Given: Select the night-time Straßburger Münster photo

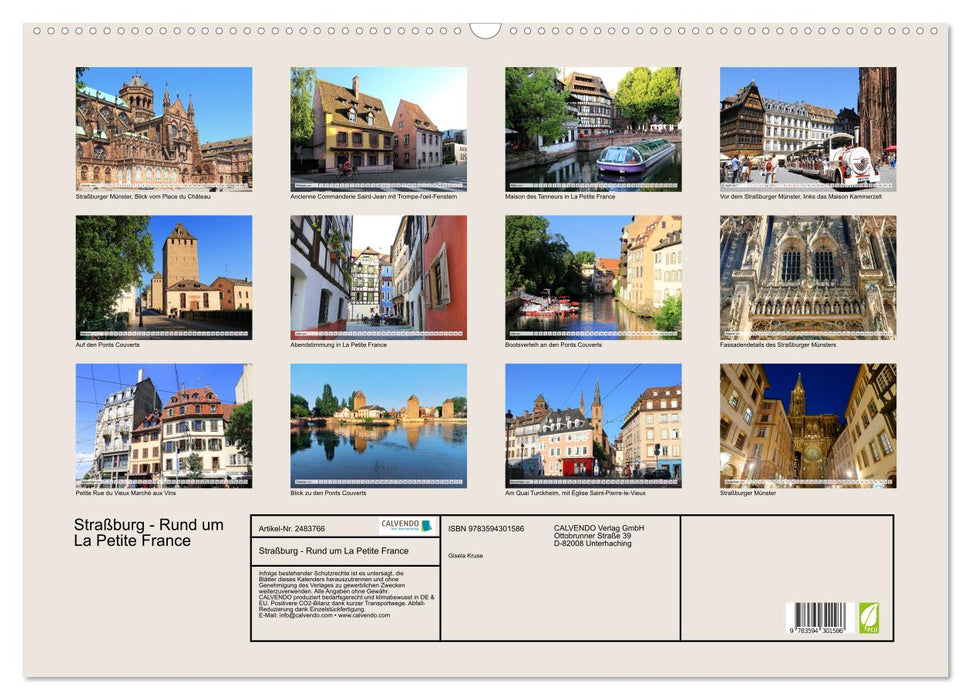Looking at the screenshot, I should click(x=808, y=426).
